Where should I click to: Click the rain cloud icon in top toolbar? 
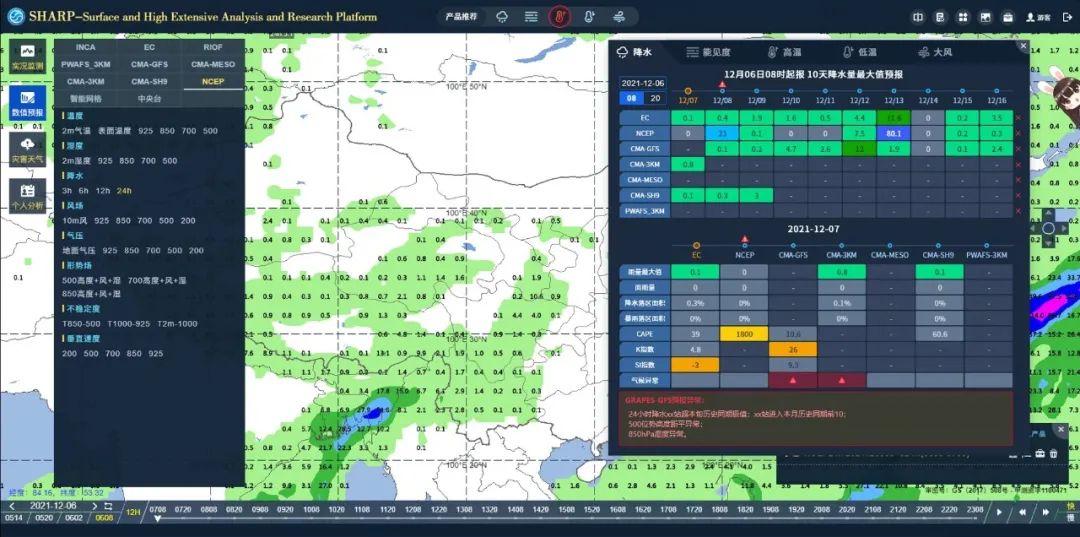tap(502, 17)
